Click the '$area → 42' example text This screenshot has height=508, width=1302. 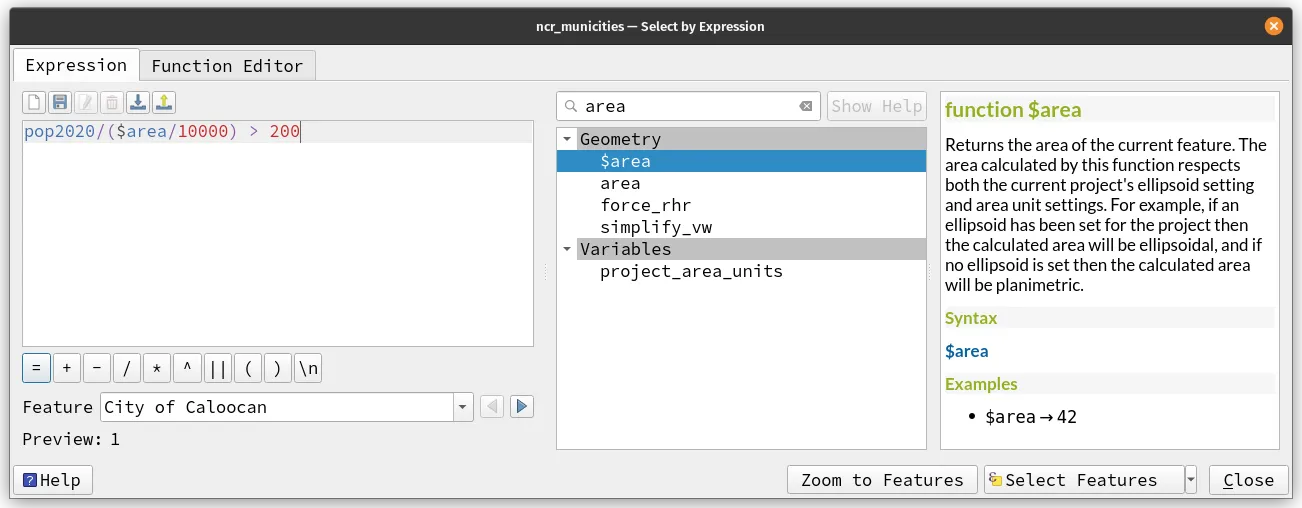[x=1031, y=417]
